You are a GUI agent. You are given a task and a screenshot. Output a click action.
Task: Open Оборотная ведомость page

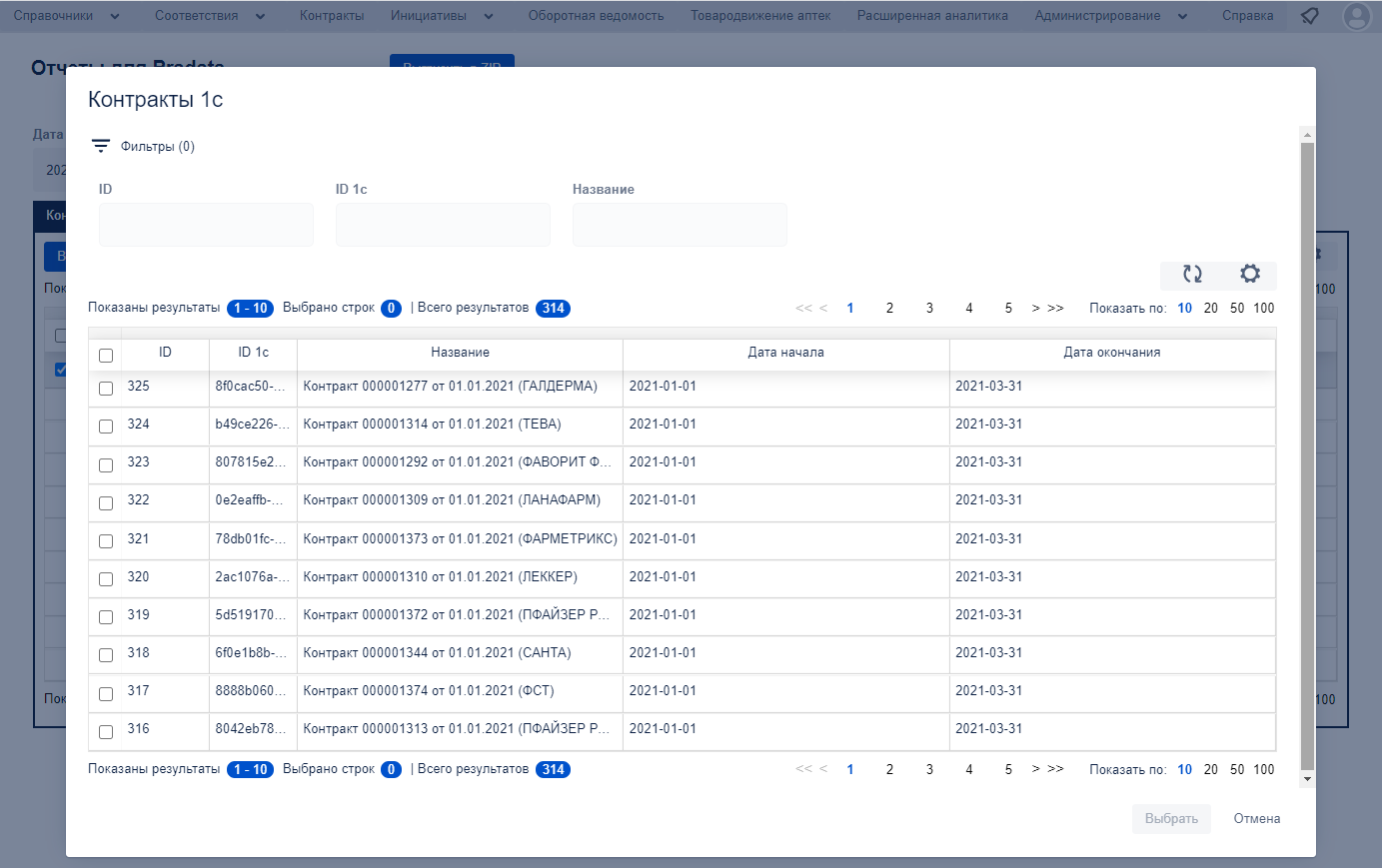tap(596, 16)
